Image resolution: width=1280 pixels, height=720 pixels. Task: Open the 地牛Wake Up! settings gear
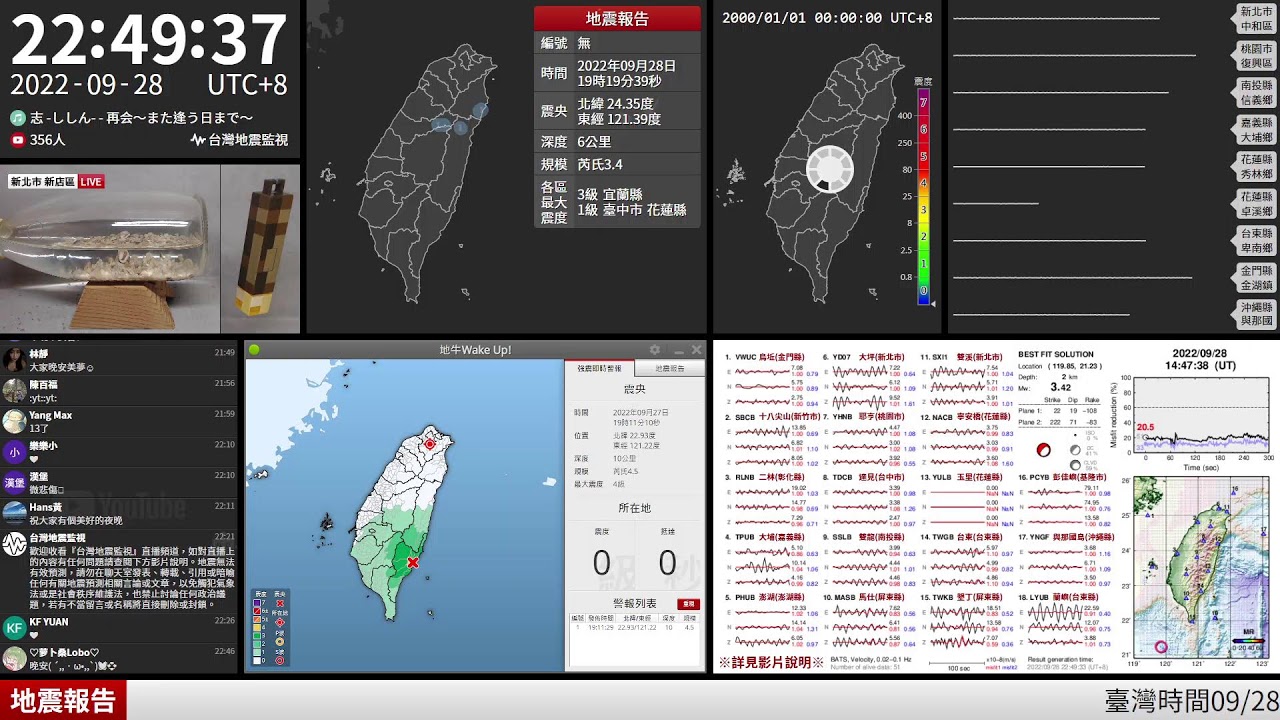[x=655, y=350]
